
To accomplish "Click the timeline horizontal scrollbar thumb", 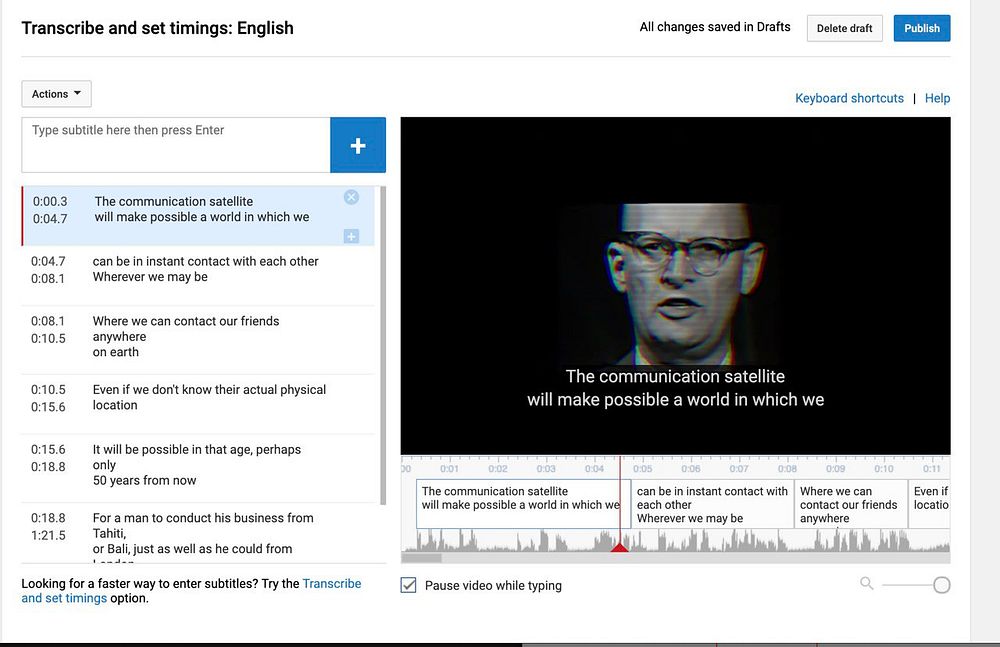I will coord(421,558).
